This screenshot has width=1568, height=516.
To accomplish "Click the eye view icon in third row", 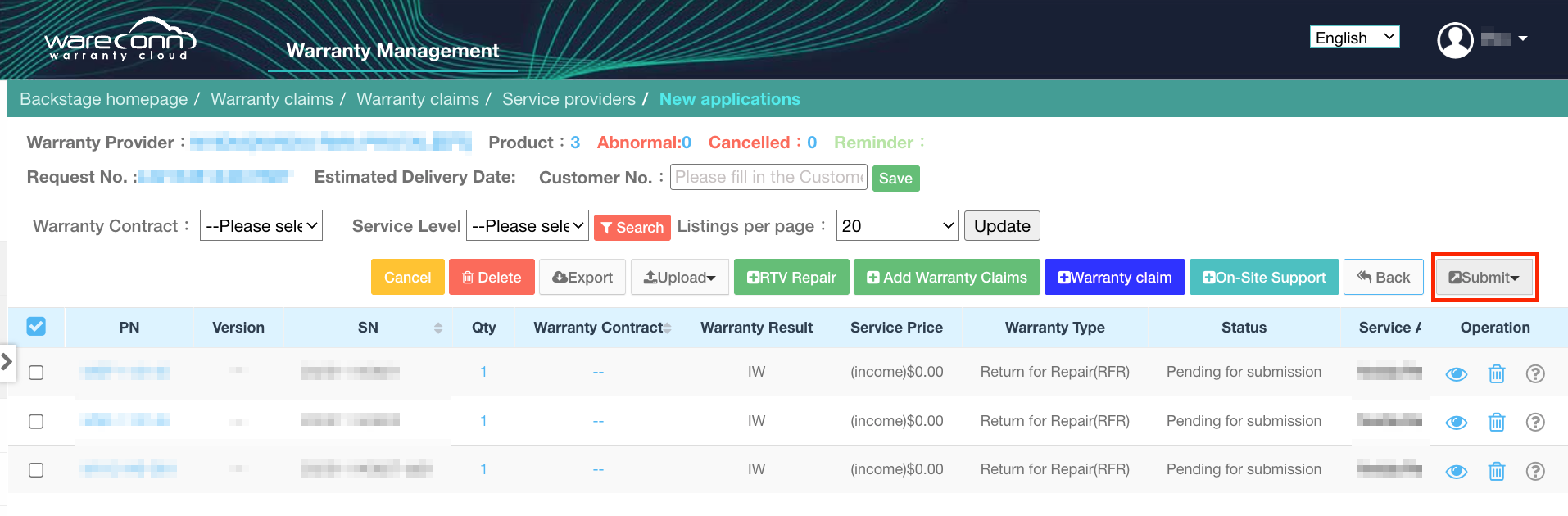I will pyautogui.click(x=1456, y=472).
